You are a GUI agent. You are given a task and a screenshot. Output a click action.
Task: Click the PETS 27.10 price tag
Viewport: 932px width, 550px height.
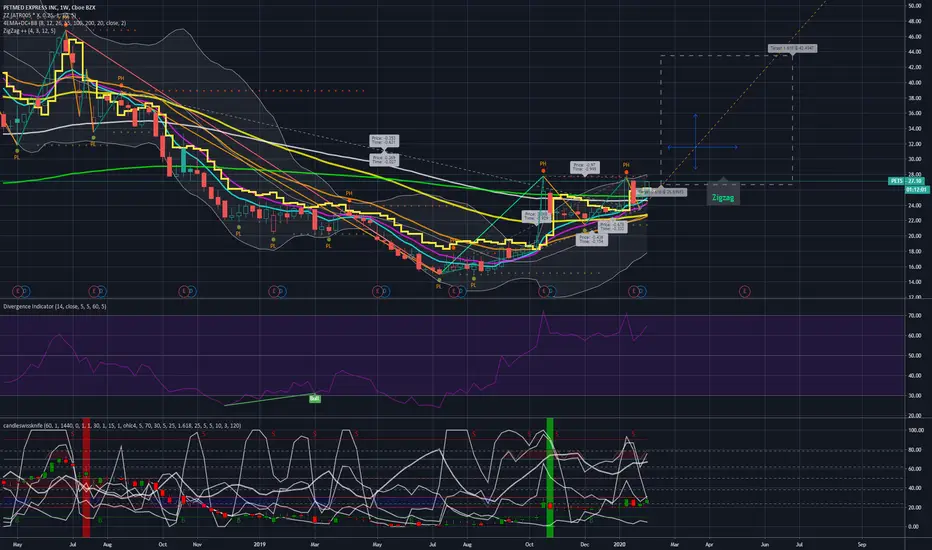point(905,181)
